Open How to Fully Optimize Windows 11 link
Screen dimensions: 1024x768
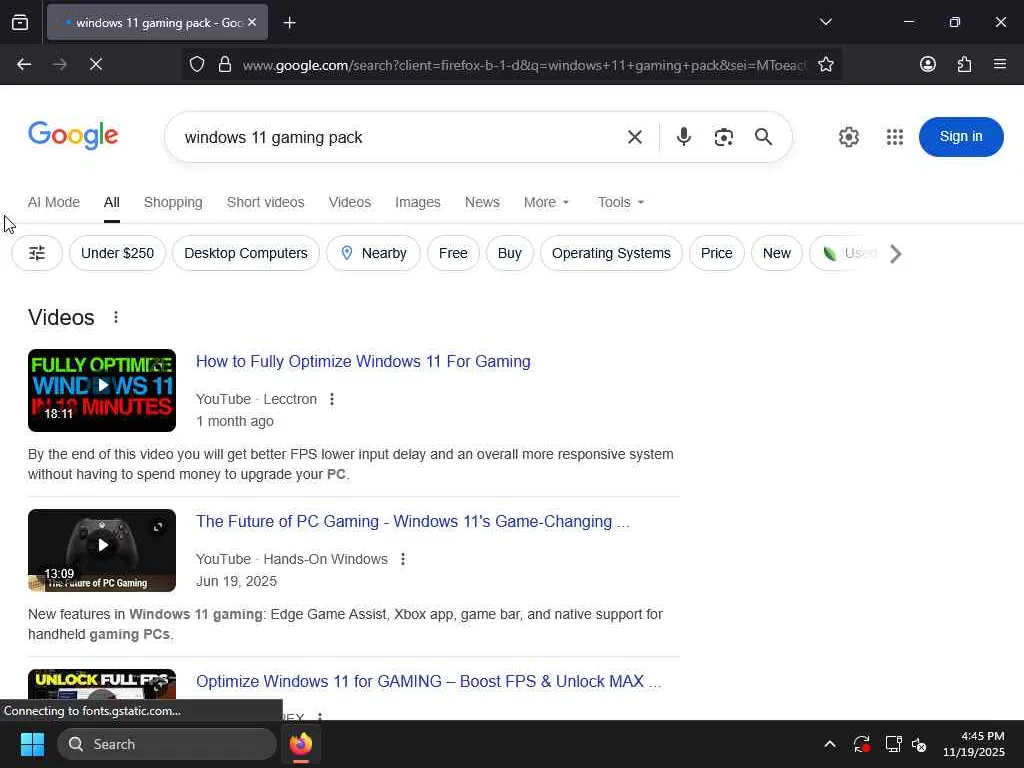pyautogui.click(x=363, y=362)
